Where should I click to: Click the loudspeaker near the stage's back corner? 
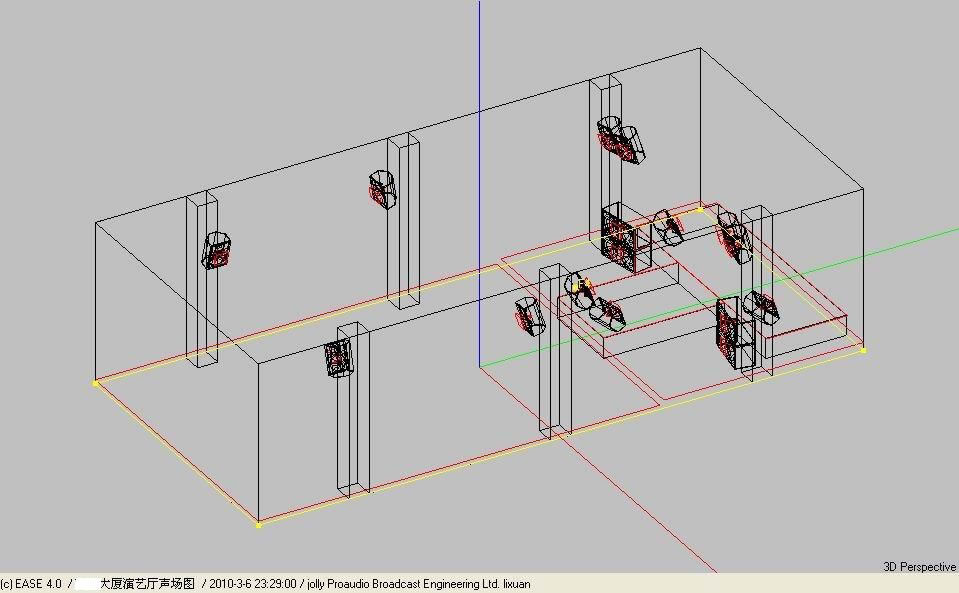pos(668,227)
